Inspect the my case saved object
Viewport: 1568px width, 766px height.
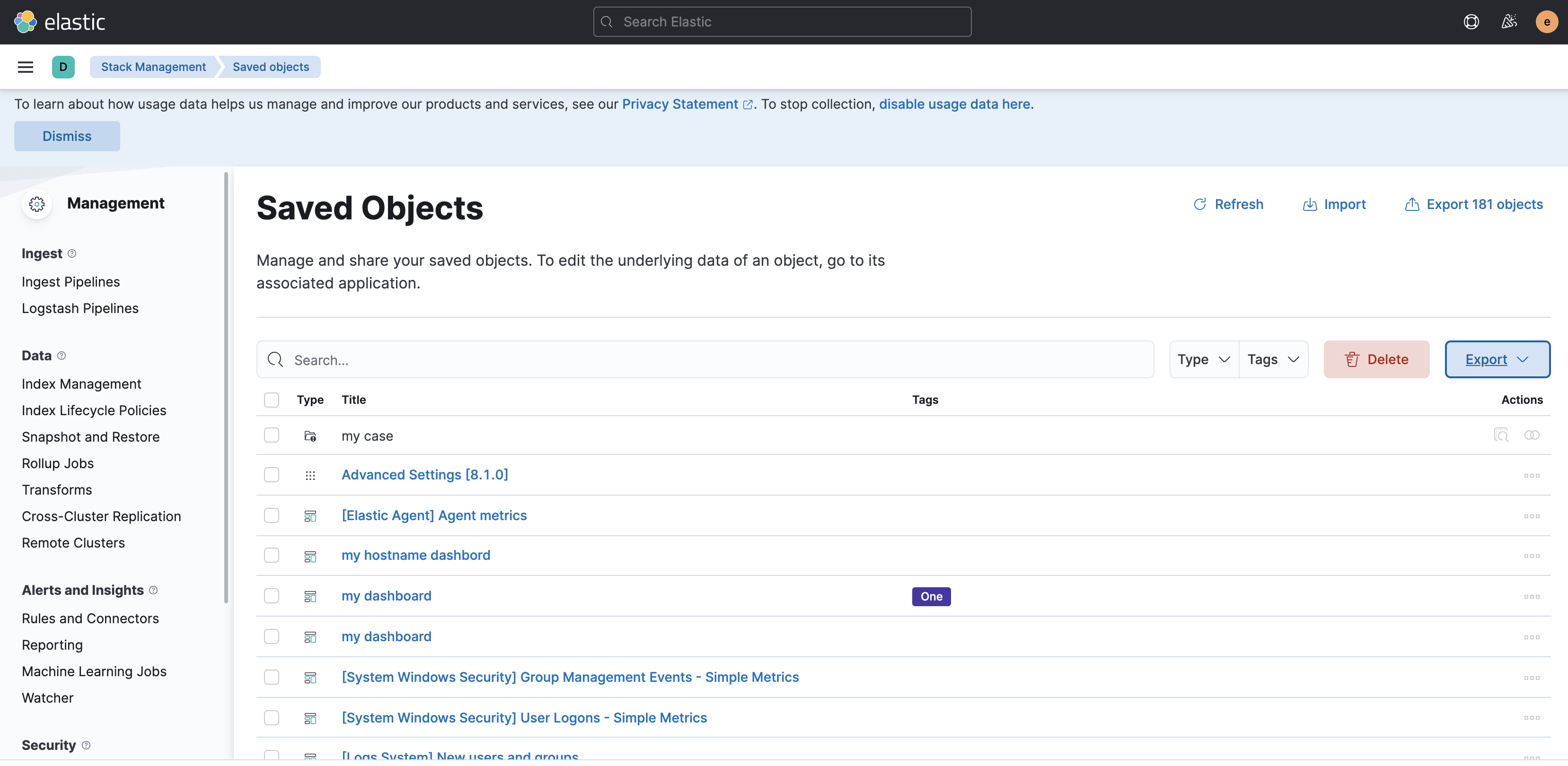(x=1502, y=435)
